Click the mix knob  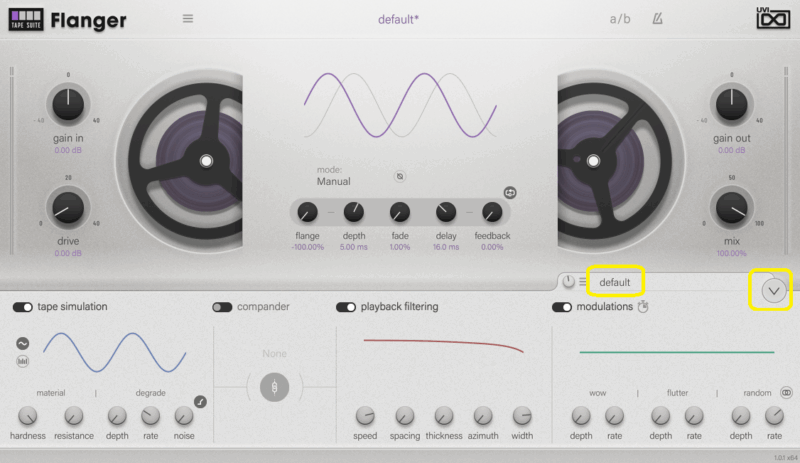point(732,208)
